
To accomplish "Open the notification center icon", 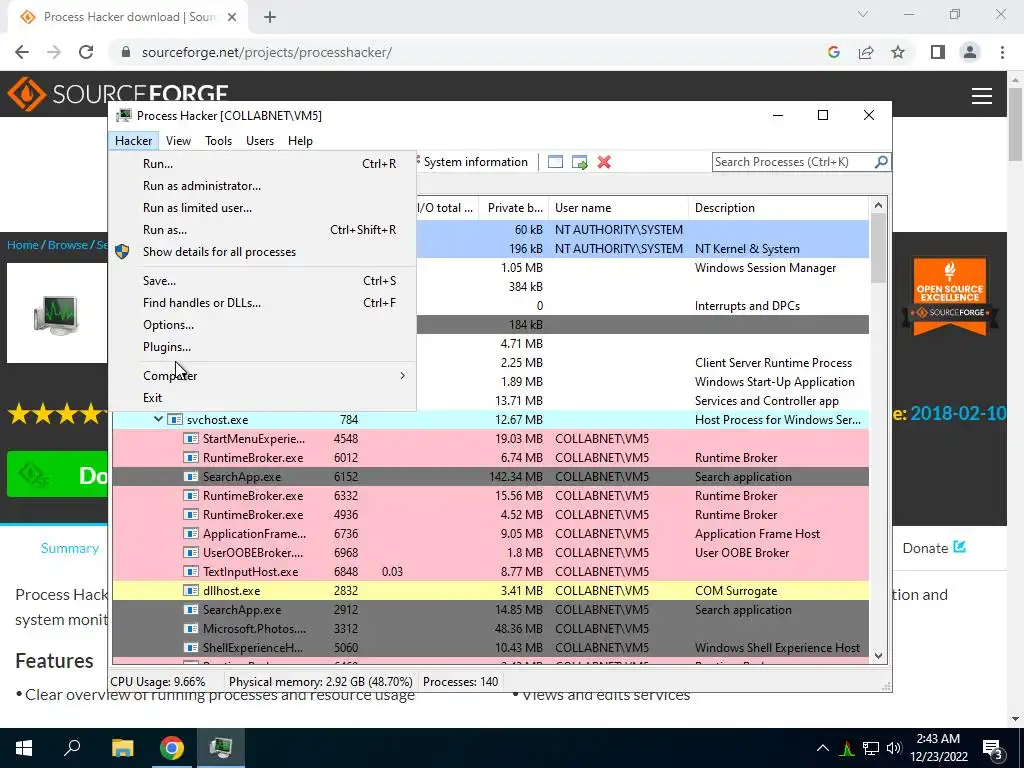I will pos(993,748).
